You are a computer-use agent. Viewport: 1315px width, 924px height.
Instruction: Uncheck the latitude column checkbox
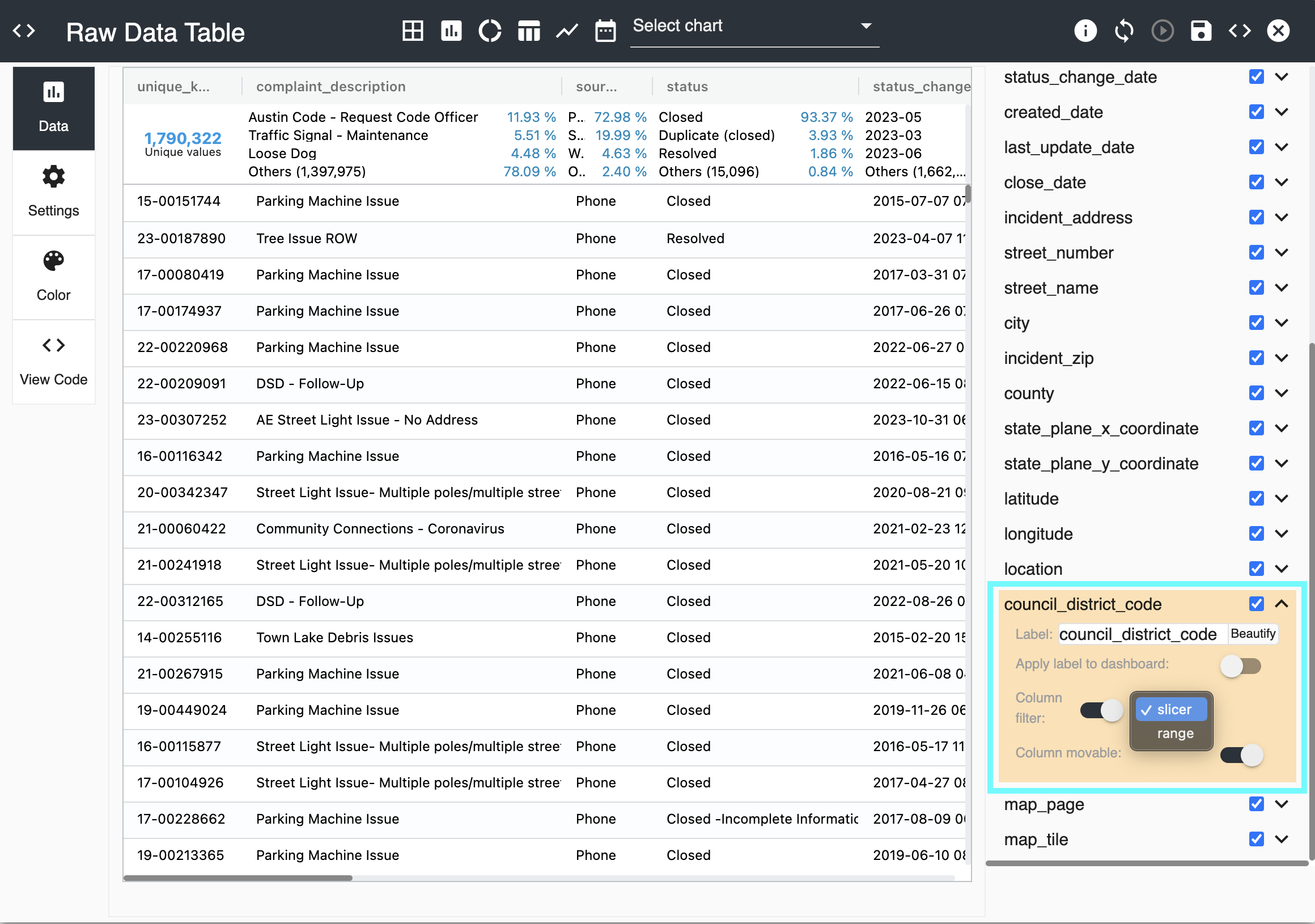[1256, 498]
